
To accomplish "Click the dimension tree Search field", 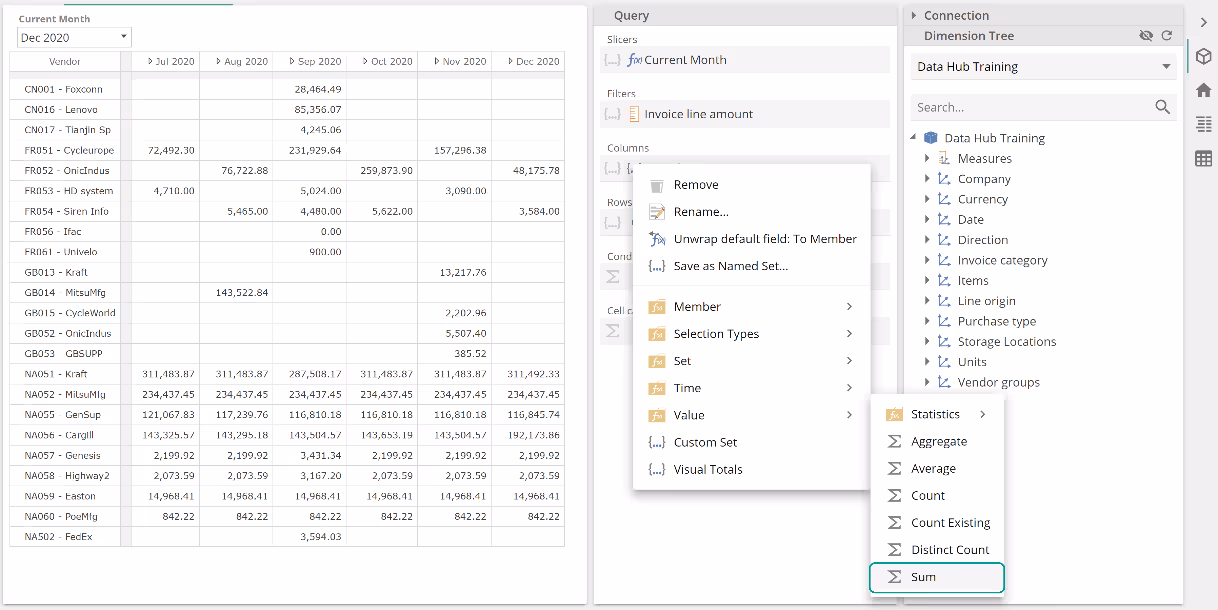I will [x=1030, y=107].
